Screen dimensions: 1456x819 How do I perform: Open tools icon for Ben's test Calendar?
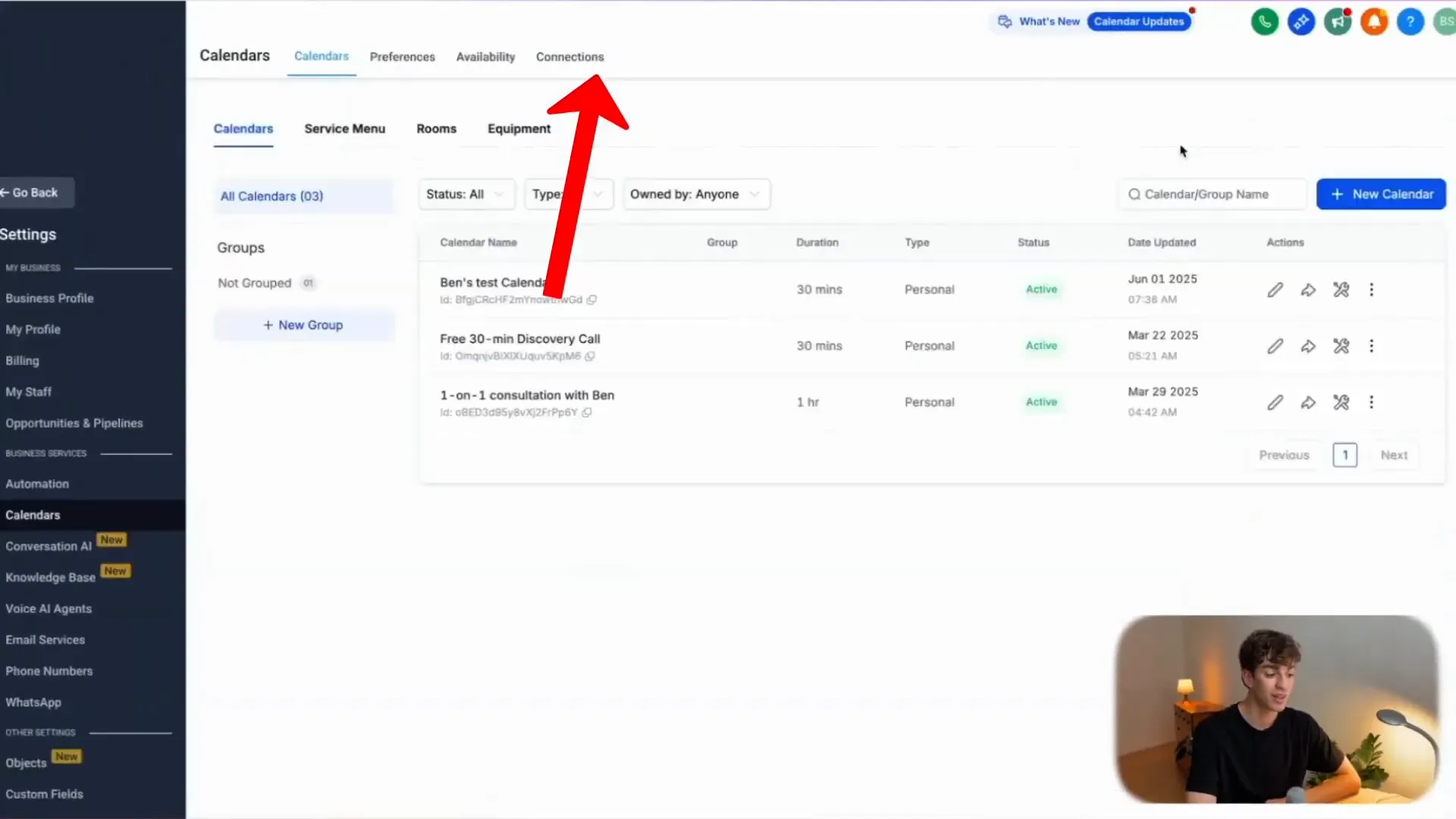1341,290
